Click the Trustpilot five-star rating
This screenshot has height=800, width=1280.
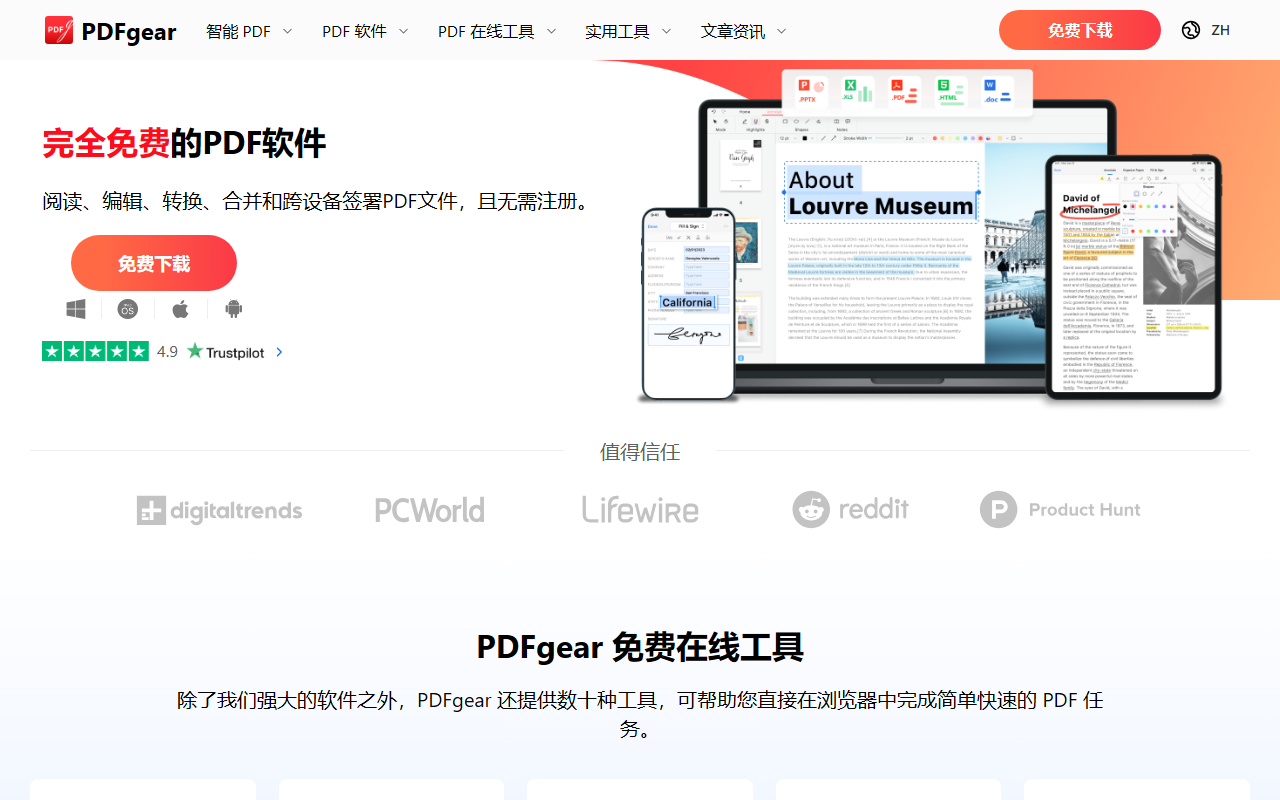[95, 351]
